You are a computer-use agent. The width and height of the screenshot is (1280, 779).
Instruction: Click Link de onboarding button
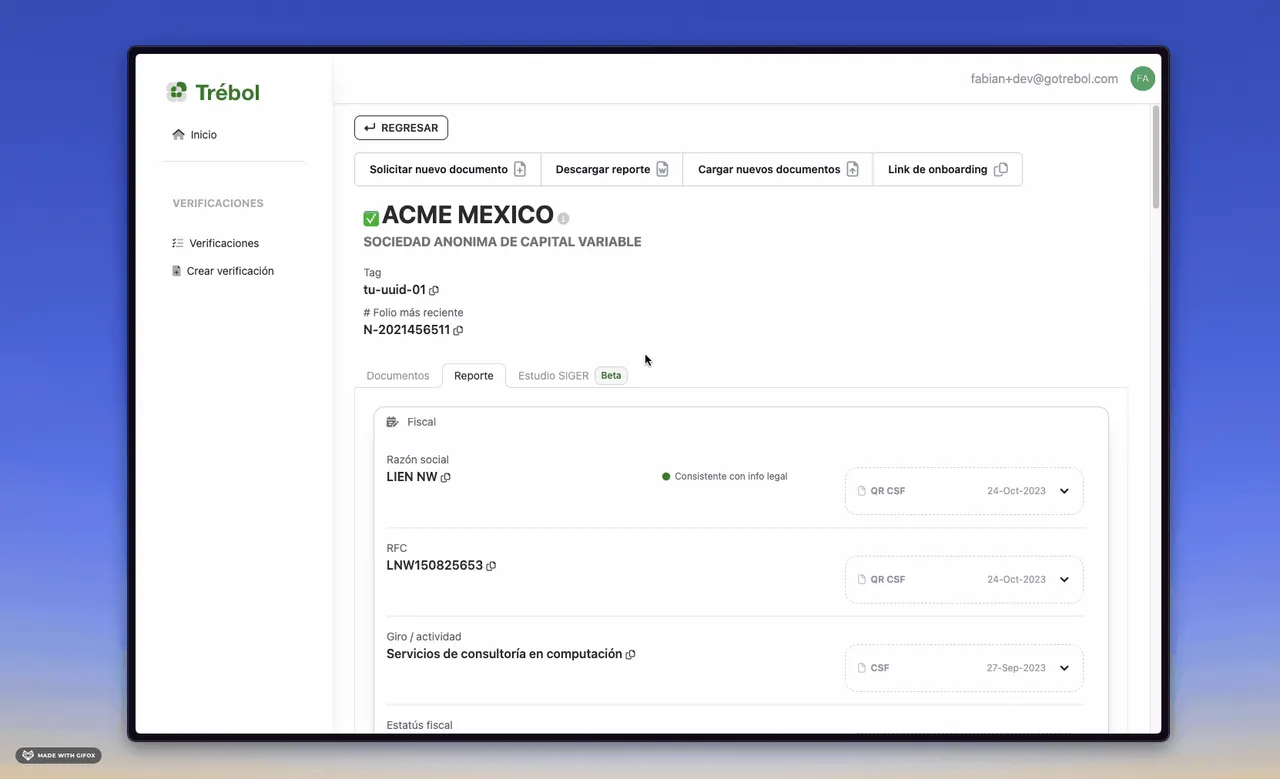click(948, 169)
